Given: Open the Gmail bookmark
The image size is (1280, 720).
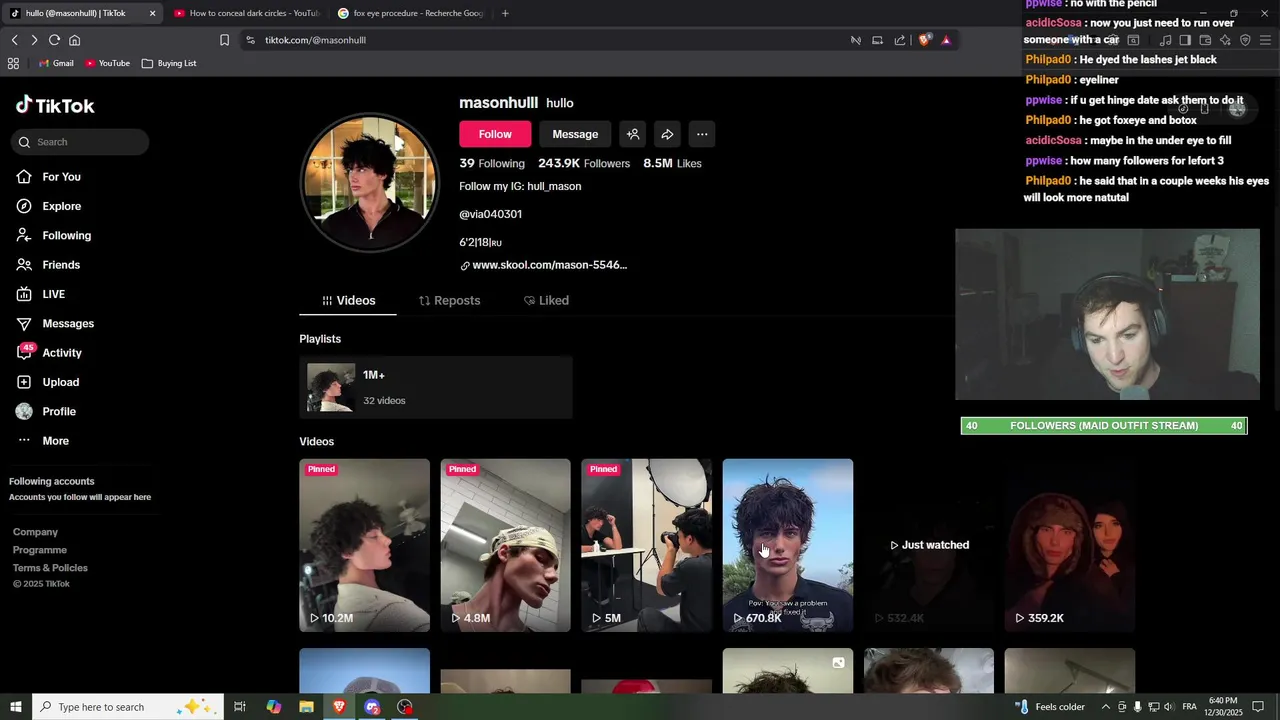Looking at the screenshot, I should point(56,63).
